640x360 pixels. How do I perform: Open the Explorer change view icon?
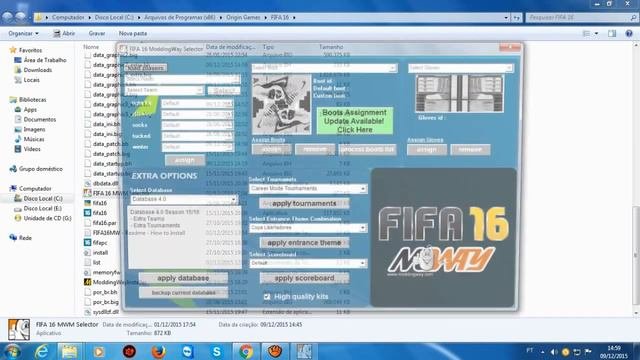tap(586, 33)
